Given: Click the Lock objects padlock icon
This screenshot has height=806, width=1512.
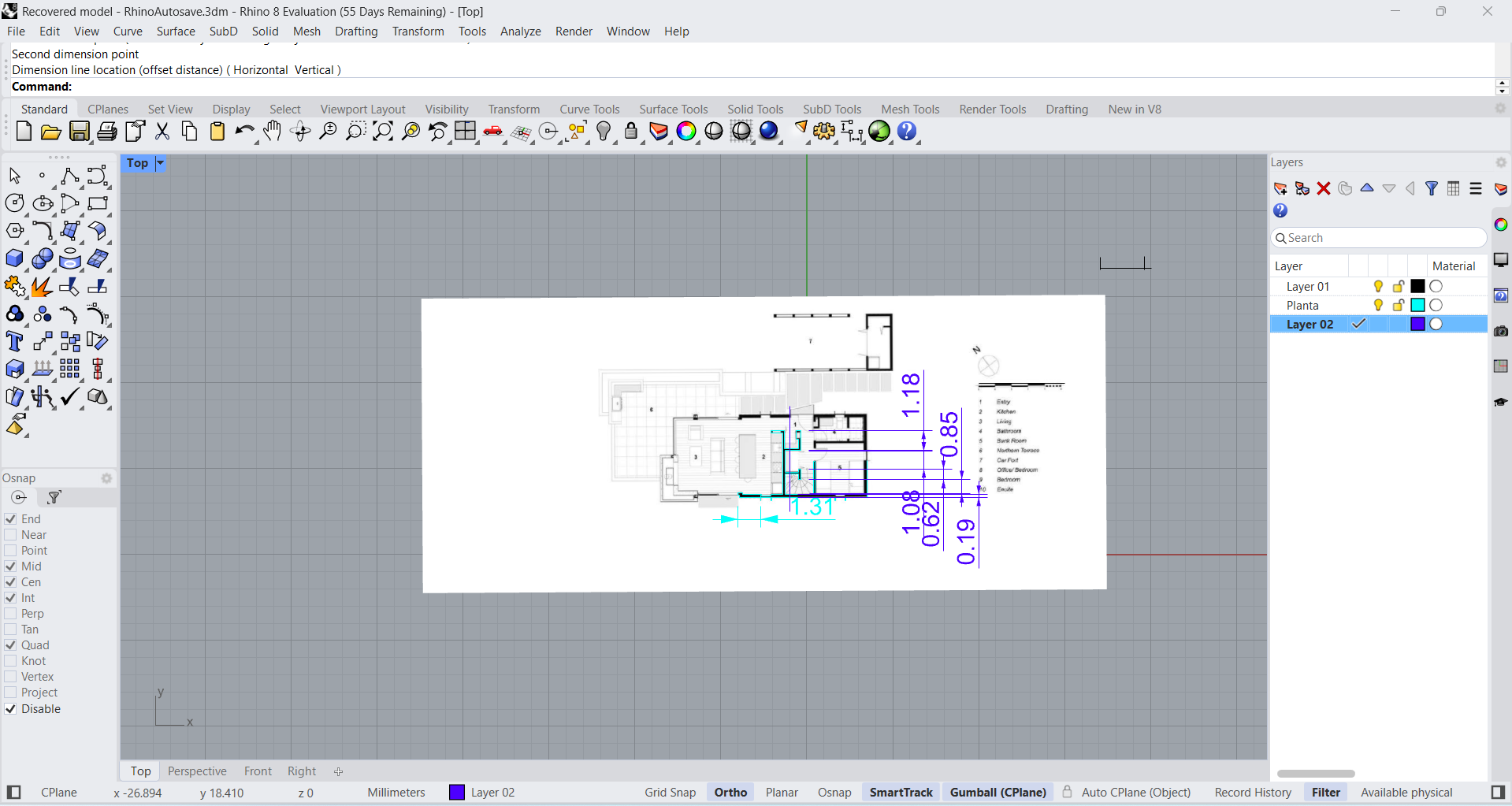Looking at the screenshot, I should [x=631, y=132].
